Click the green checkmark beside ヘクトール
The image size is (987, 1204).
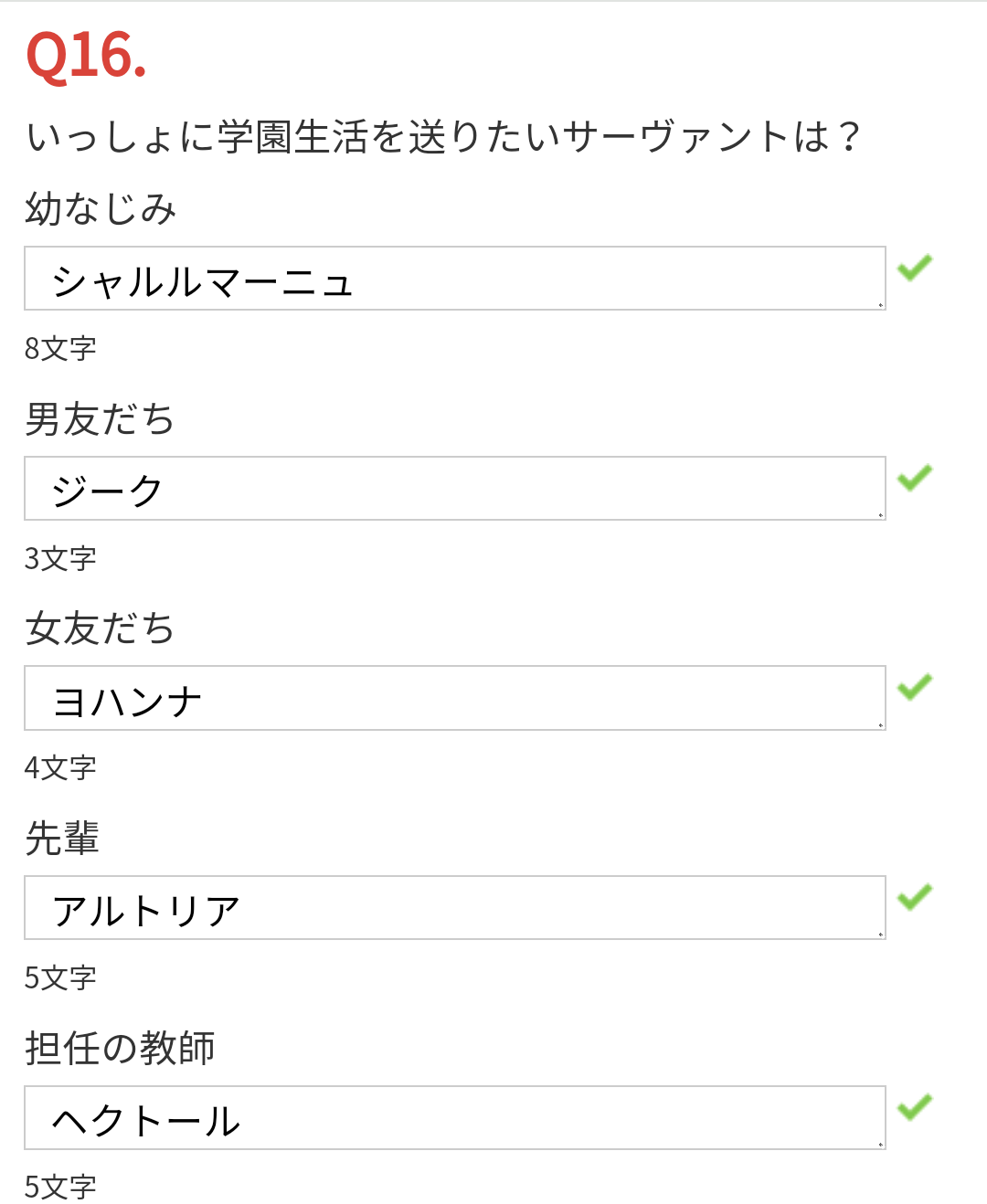pyautogui.click(x=914, y=1107)
